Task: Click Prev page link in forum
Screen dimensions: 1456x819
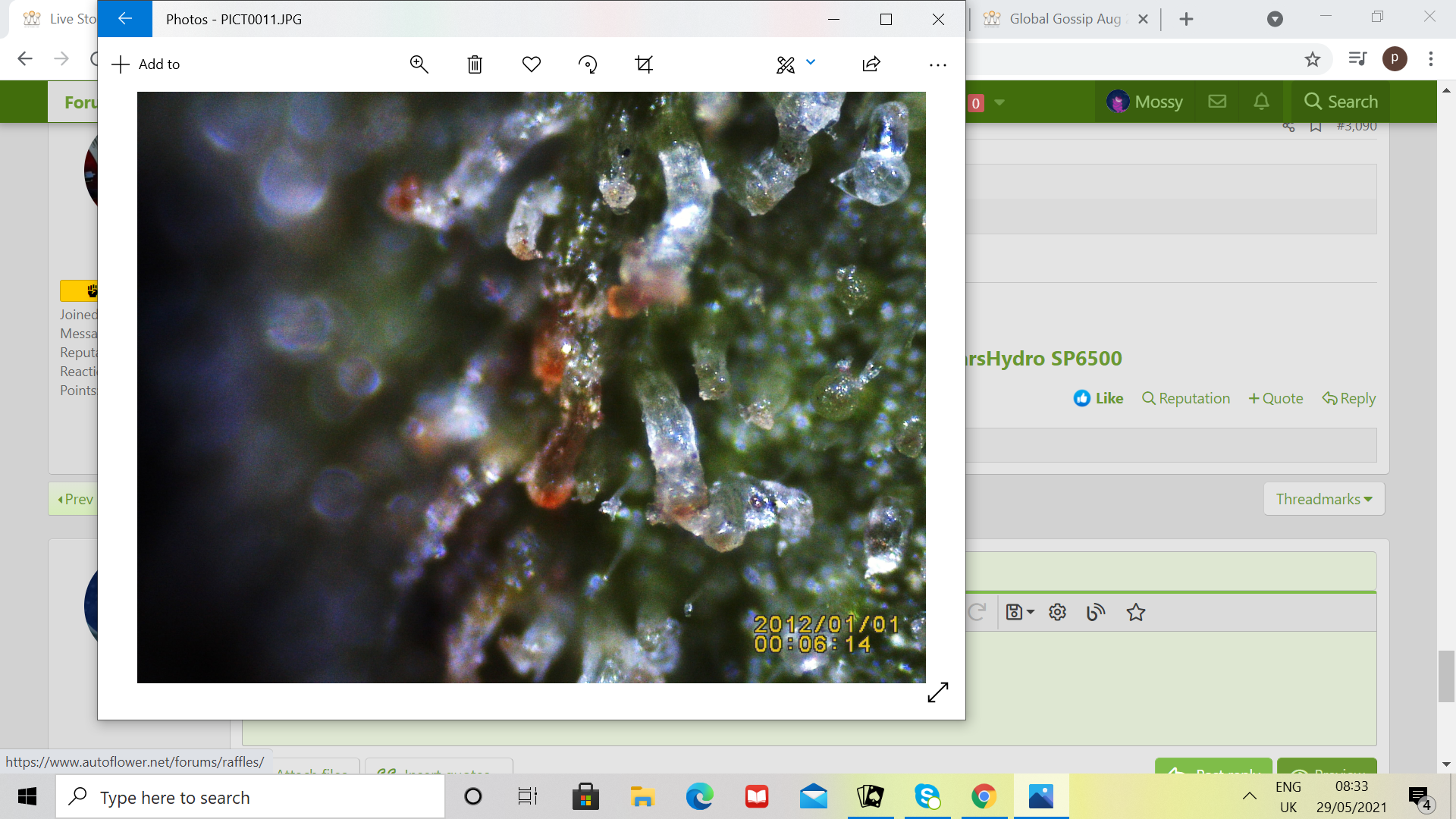Action: 74,499
